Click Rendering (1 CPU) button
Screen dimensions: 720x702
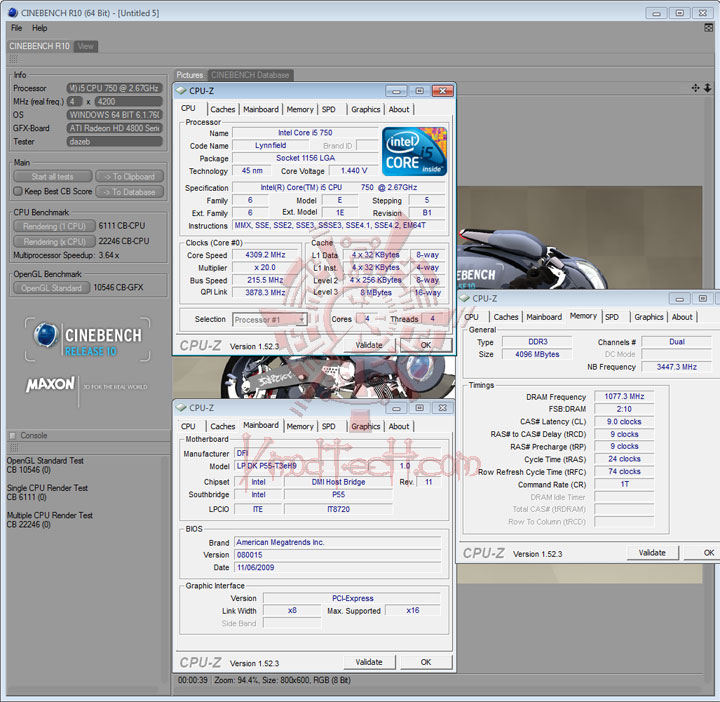(x=55, y=226)
